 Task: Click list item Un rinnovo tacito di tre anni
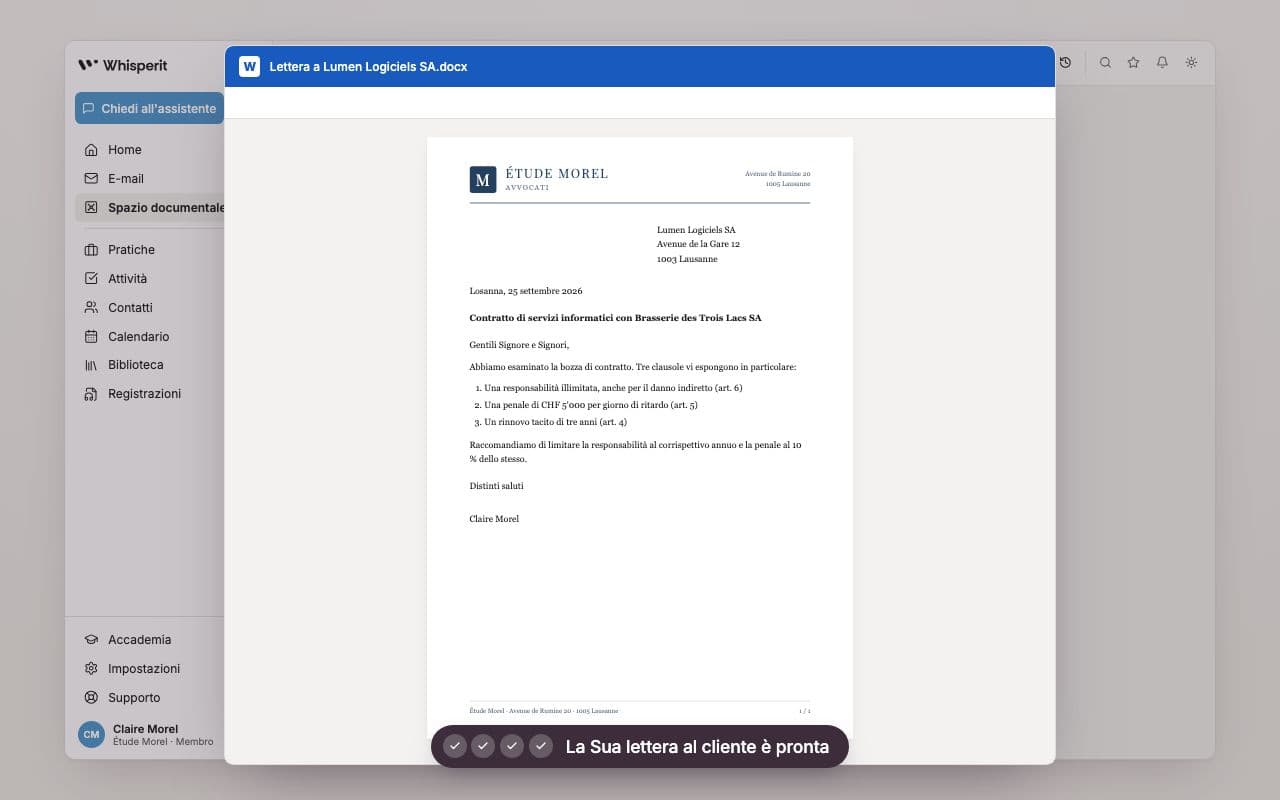556,422
